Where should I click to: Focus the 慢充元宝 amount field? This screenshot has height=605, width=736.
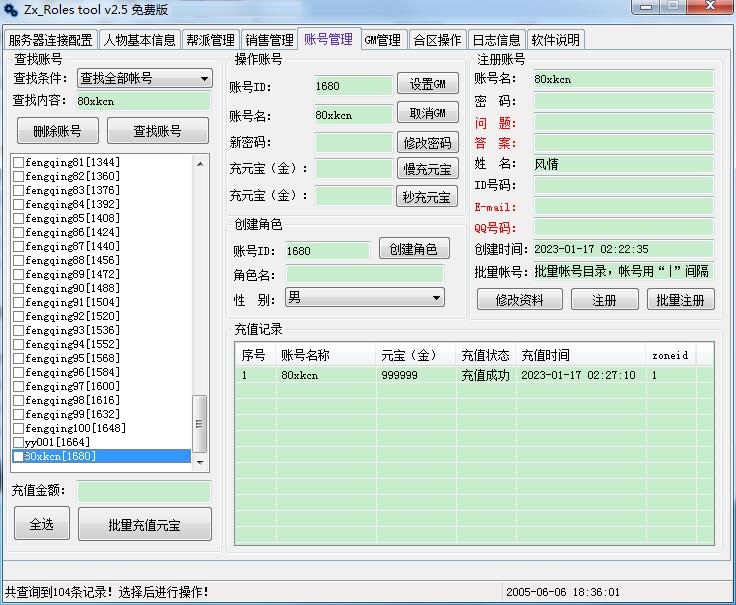point(353,168)
